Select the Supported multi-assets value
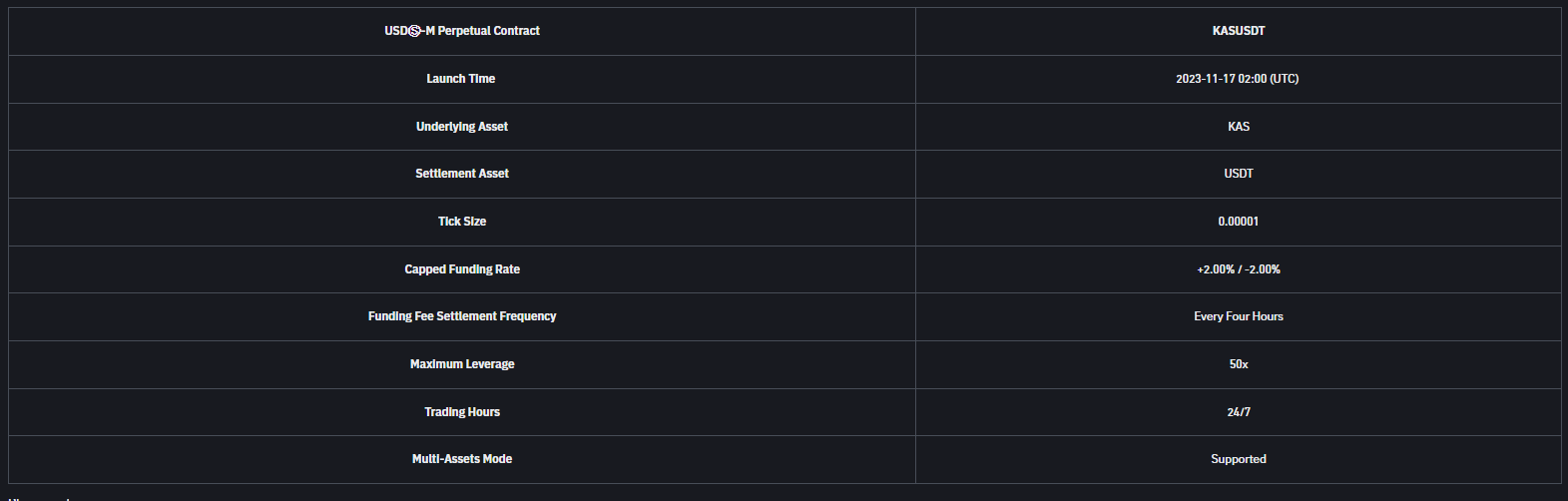This screenshot has height=501, width=1568. [x=1238, y=459]
